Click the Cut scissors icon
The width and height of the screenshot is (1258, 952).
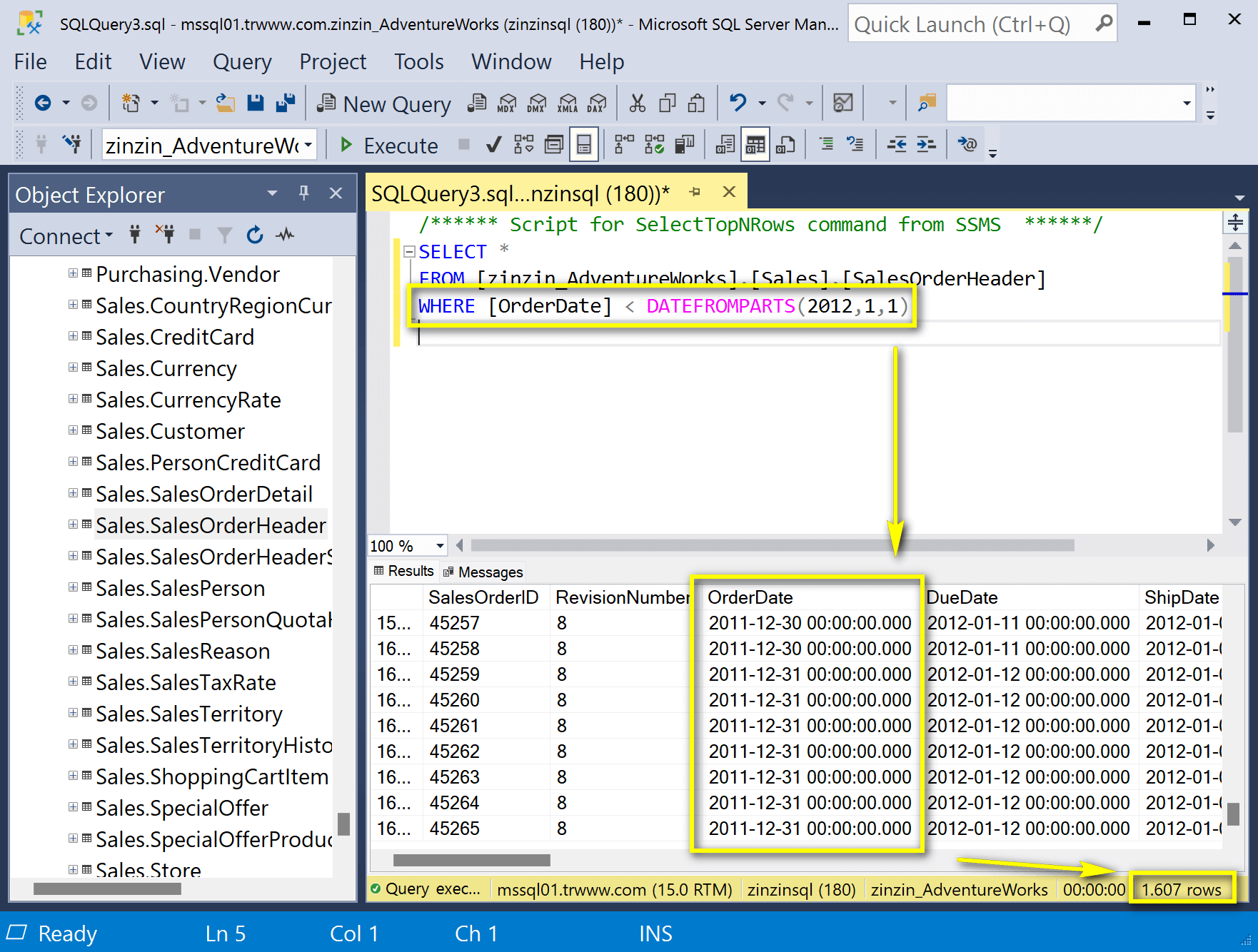(x=638, y=103)
